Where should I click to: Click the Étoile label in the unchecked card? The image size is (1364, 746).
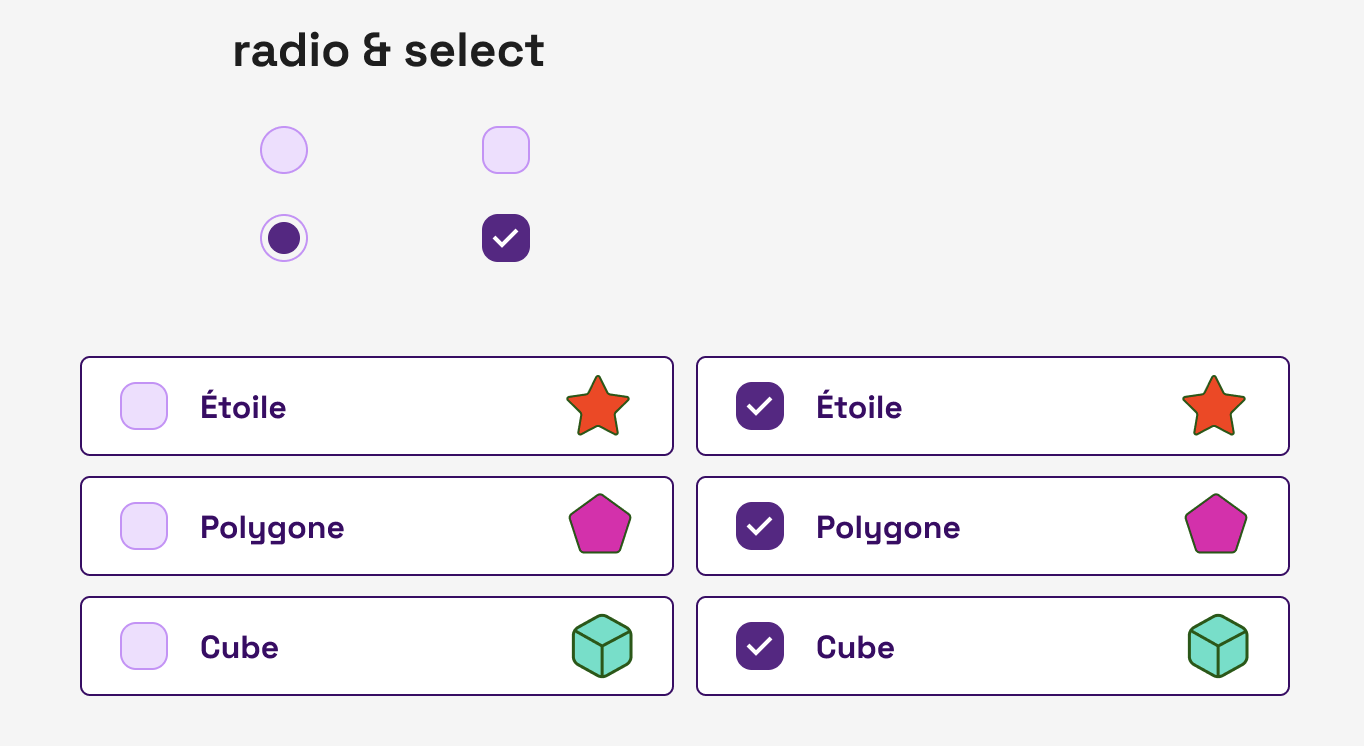tap(243, 408)
